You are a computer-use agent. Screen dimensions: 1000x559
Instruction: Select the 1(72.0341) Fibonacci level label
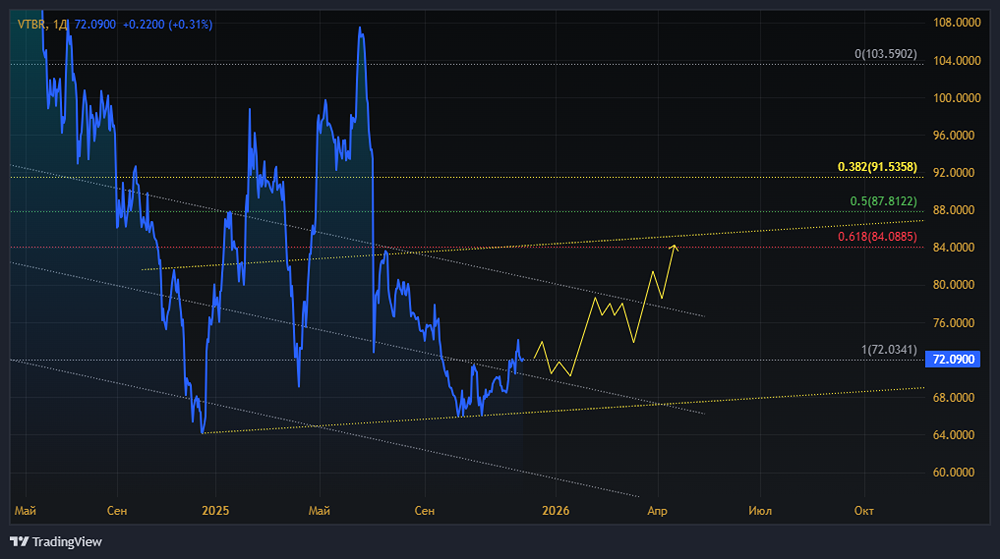tap(889, 350)
